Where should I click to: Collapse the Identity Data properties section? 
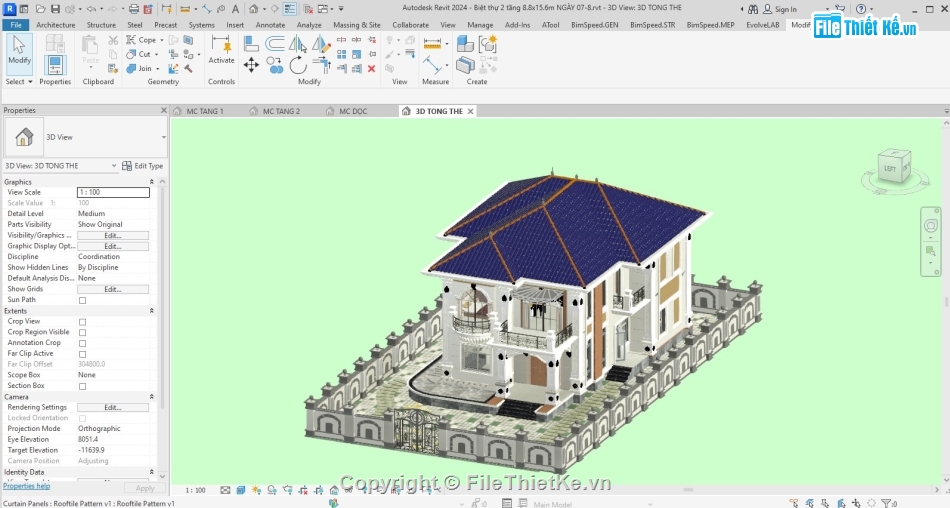151,472
